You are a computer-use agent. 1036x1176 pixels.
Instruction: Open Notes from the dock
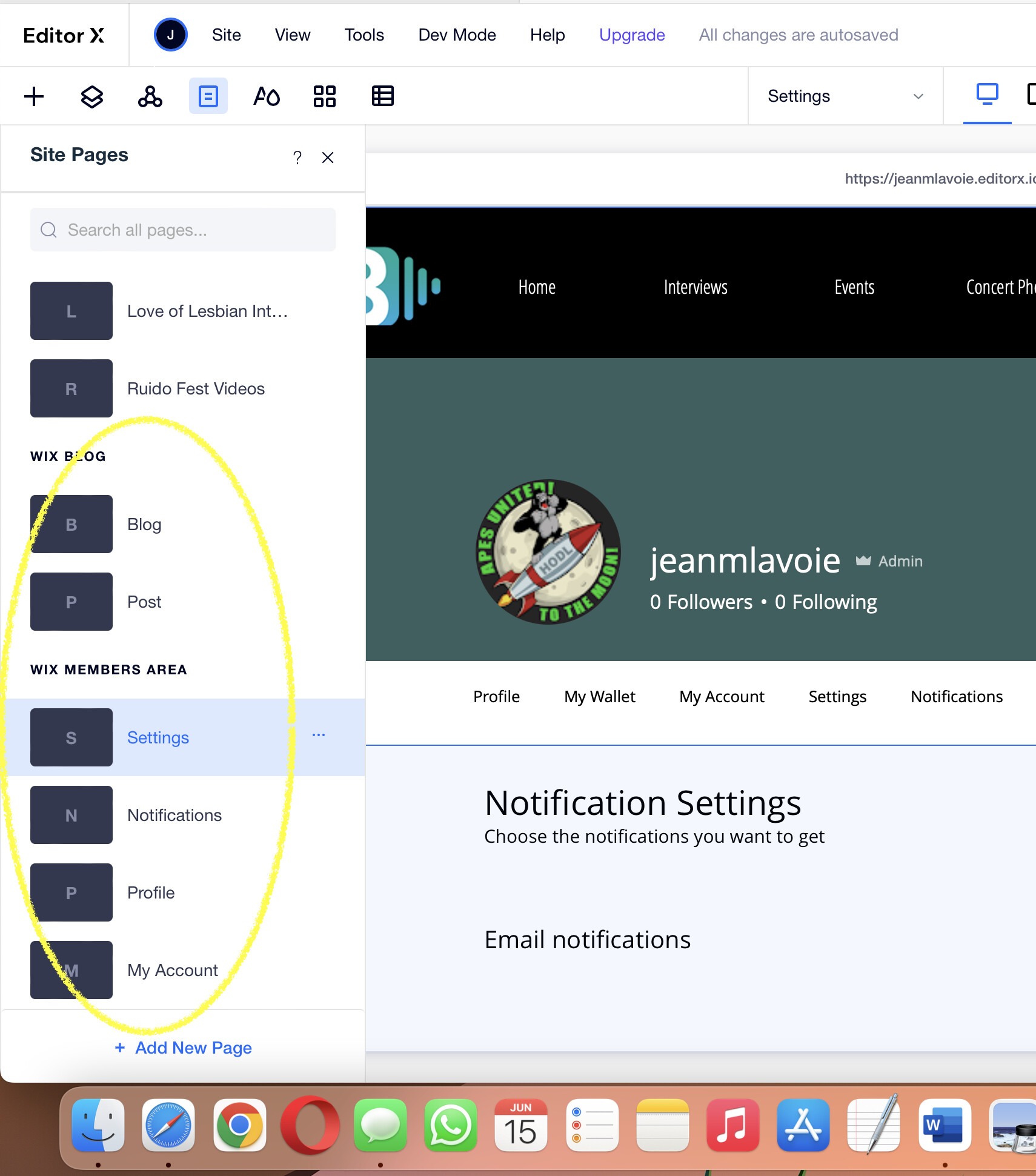[x=662, y=1125]
